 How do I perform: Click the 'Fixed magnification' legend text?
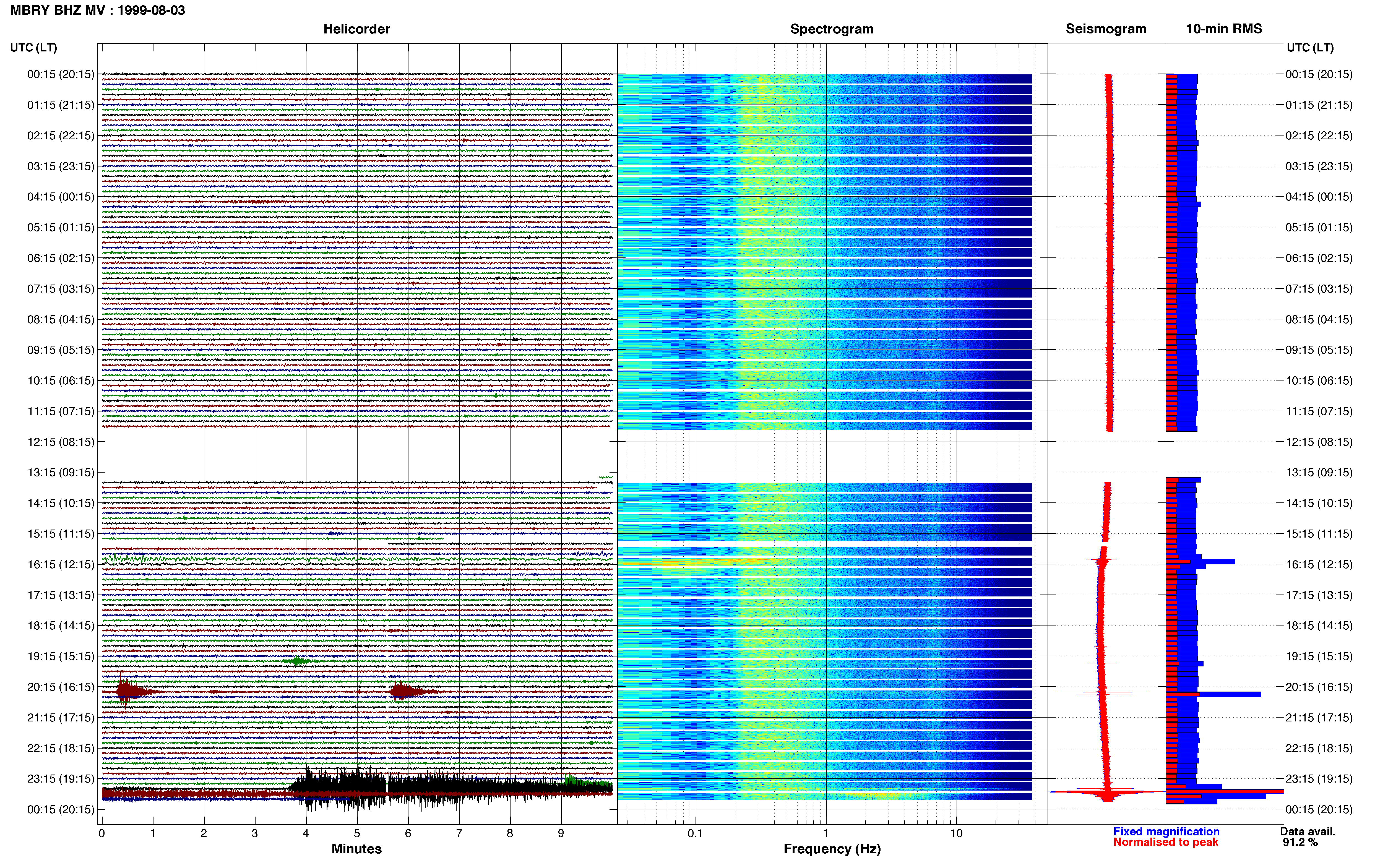tap(1166, 831)
